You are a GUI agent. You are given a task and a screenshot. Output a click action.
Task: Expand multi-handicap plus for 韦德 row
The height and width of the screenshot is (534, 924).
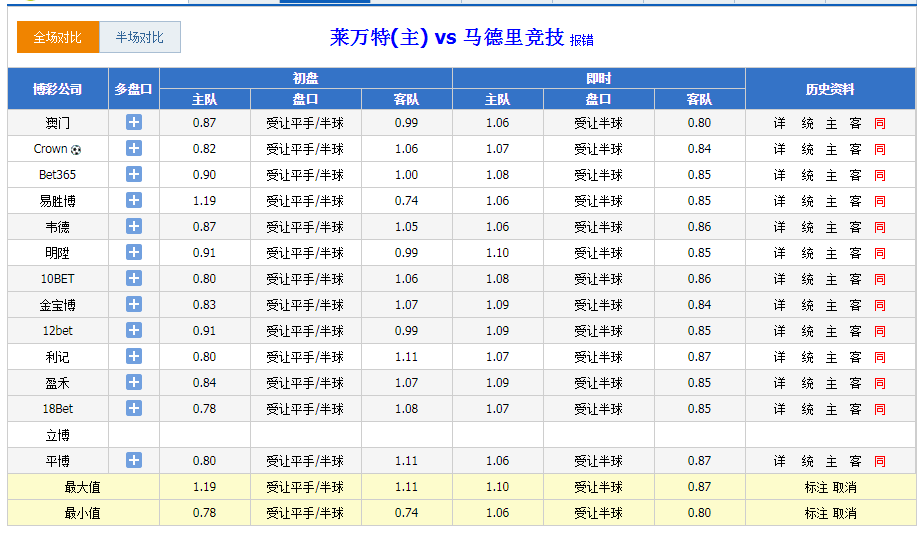[134, 226]
